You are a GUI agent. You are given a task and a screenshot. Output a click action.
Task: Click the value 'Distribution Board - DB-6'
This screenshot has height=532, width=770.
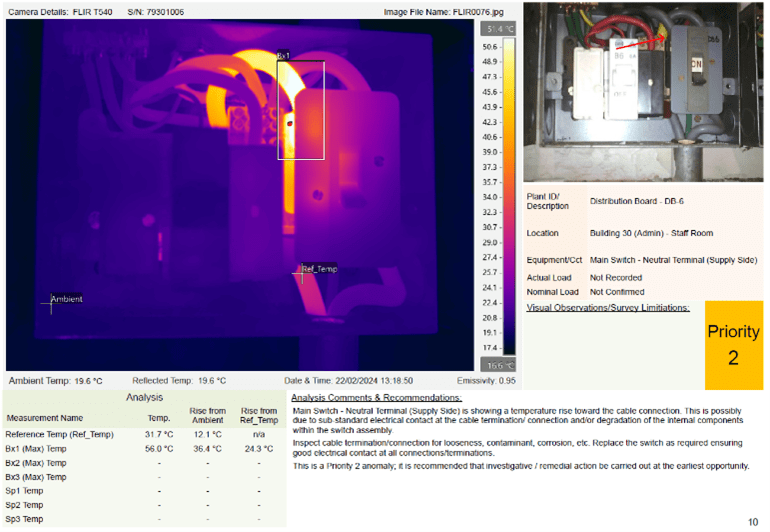pyautogui.click(x=636, y=201)
